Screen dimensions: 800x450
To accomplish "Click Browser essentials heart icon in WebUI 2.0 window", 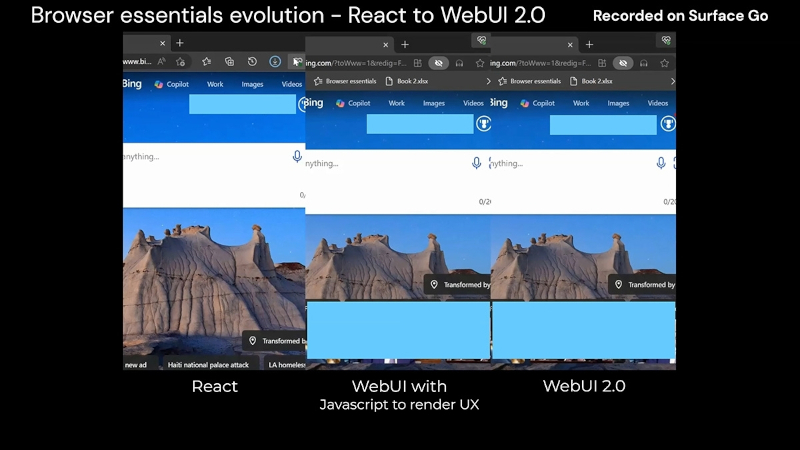I will tap(666, 40).
